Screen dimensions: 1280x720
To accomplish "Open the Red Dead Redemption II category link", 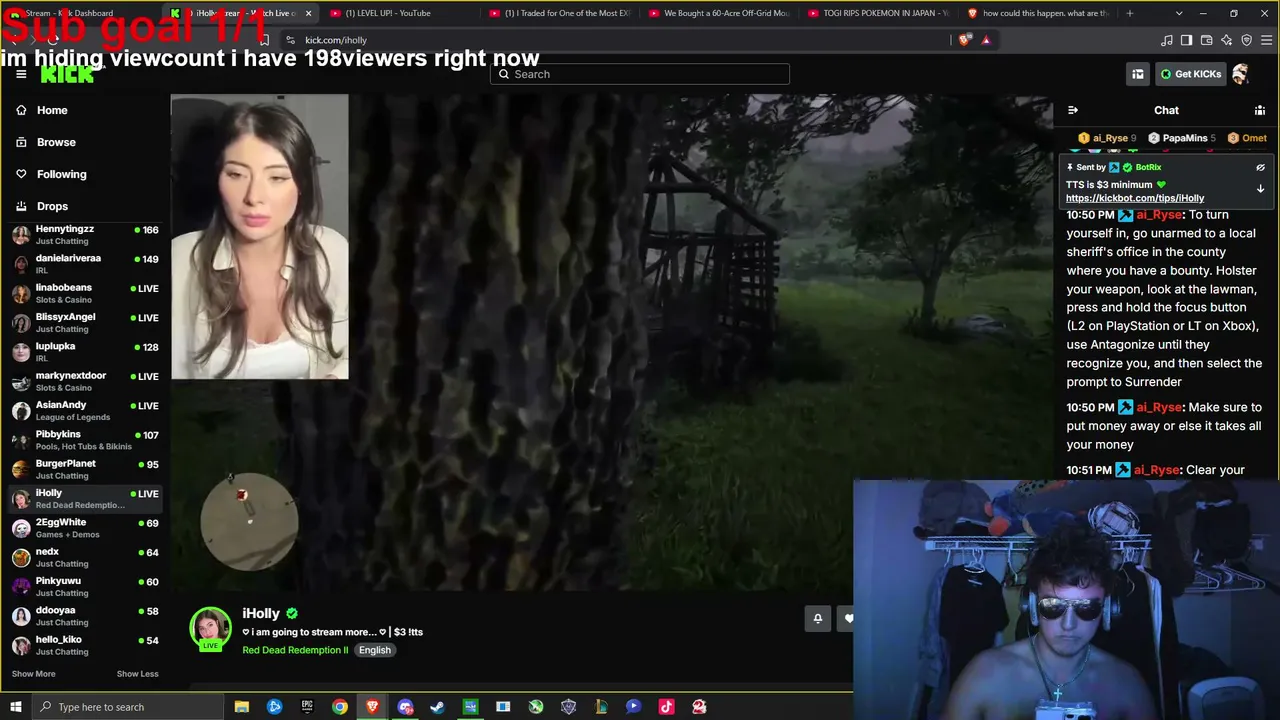I will point(295,650).
